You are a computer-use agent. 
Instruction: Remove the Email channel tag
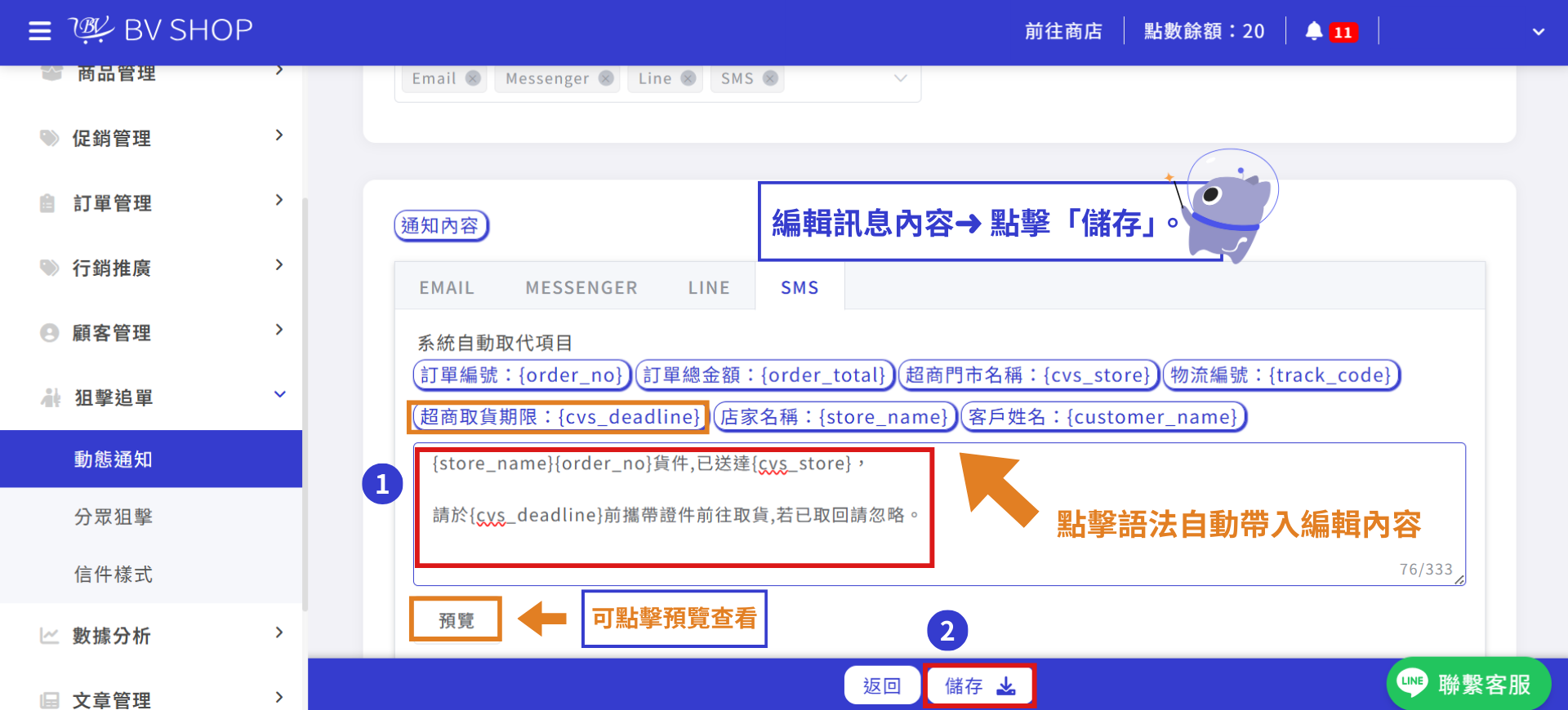[473, 78]
